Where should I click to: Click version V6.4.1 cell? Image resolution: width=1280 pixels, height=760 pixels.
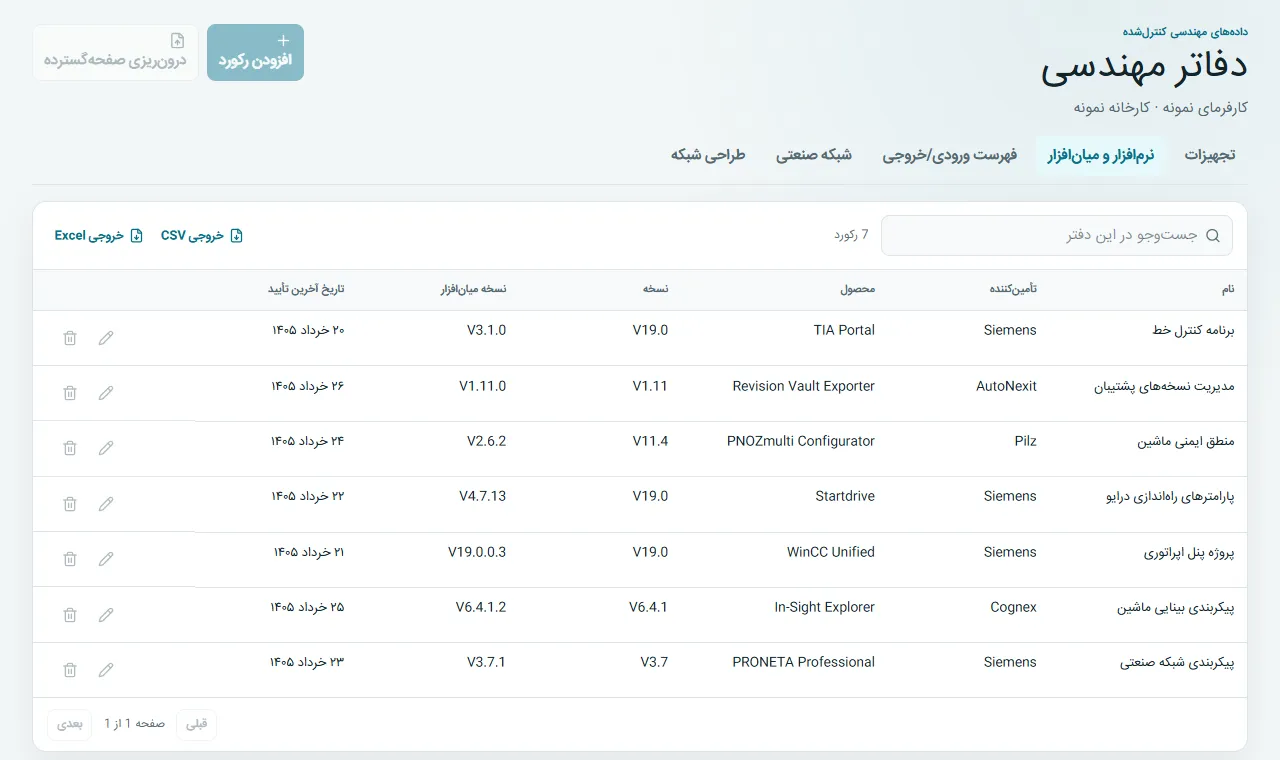[648, 607]
